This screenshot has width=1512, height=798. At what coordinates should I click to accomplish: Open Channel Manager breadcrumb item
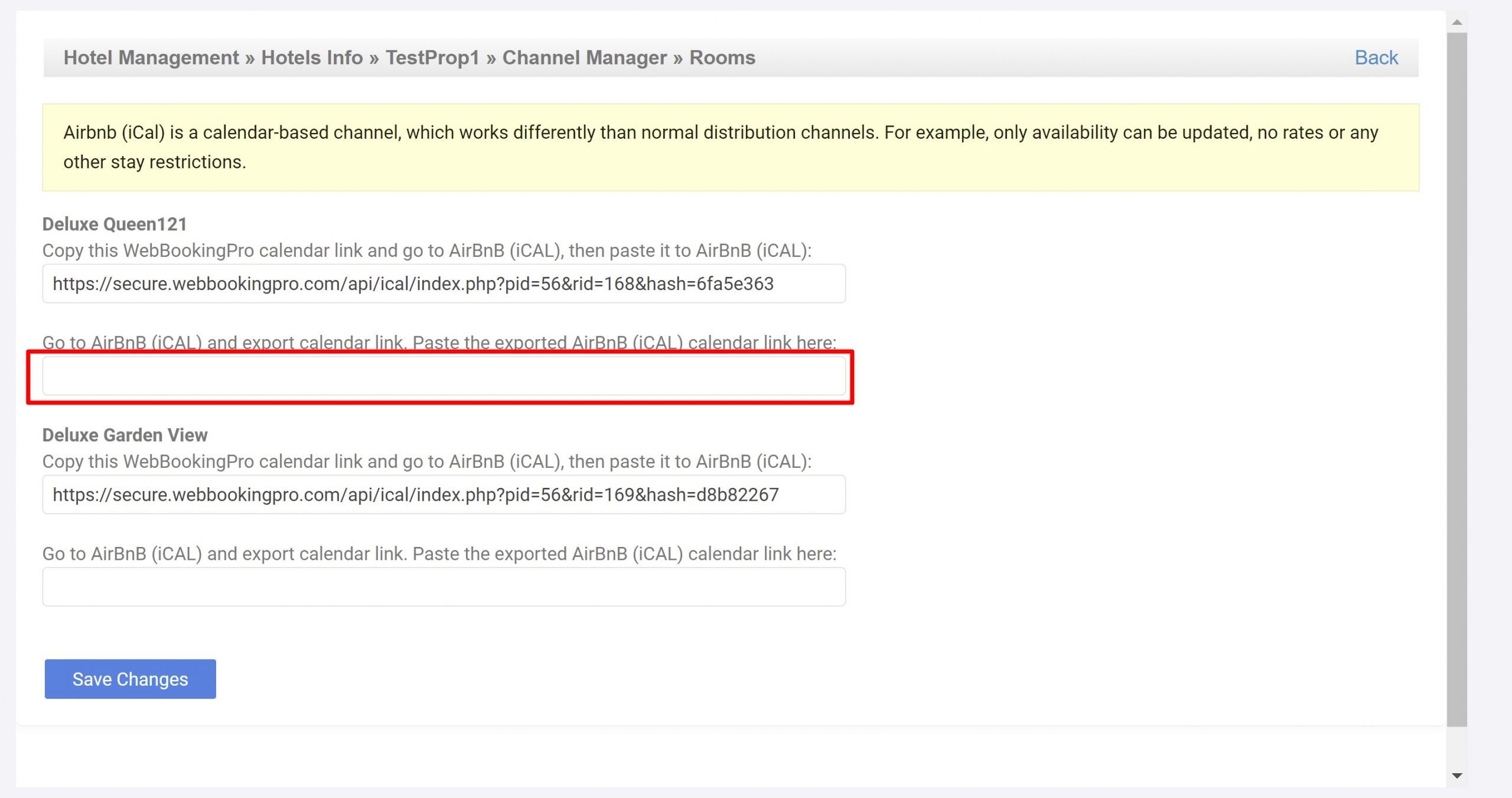point(584,58)
